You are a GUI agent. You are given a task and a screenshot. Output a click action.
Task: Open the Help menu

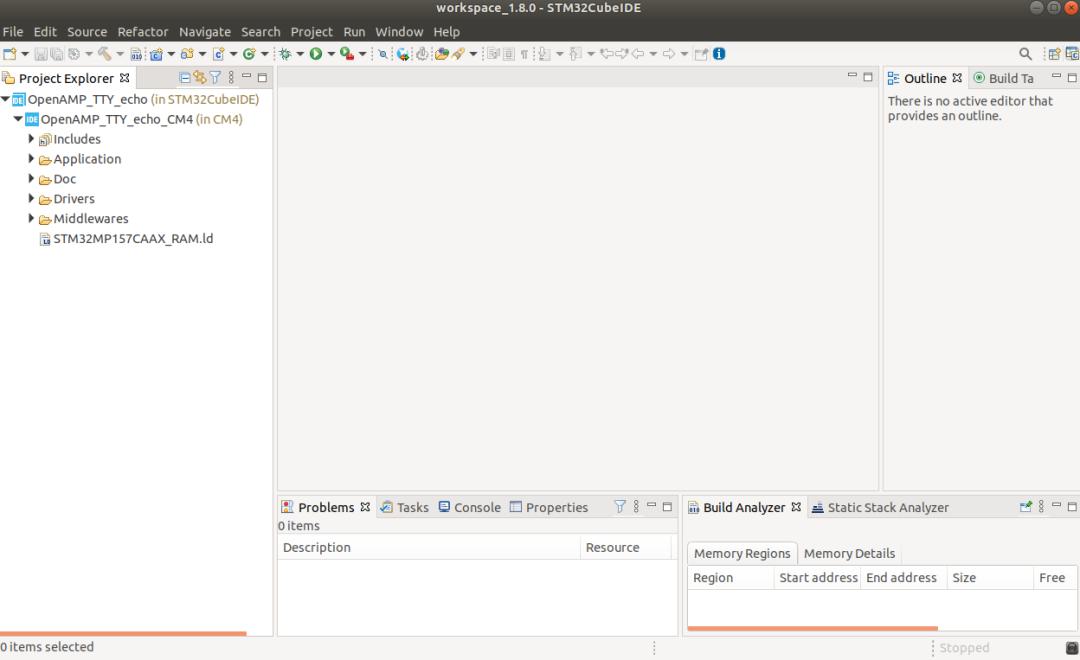click(x=446, y=32)
